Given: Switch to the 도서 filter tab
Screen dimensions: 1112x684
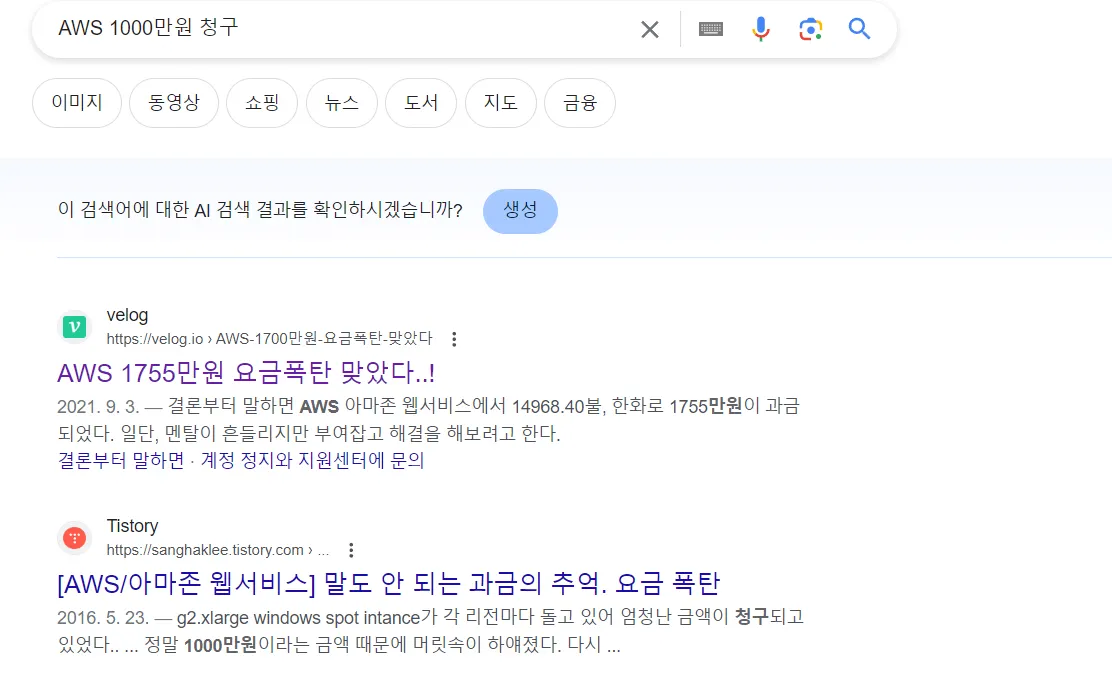Looking at the screenshot, I should pyautogui.click(x=421, y=103).
